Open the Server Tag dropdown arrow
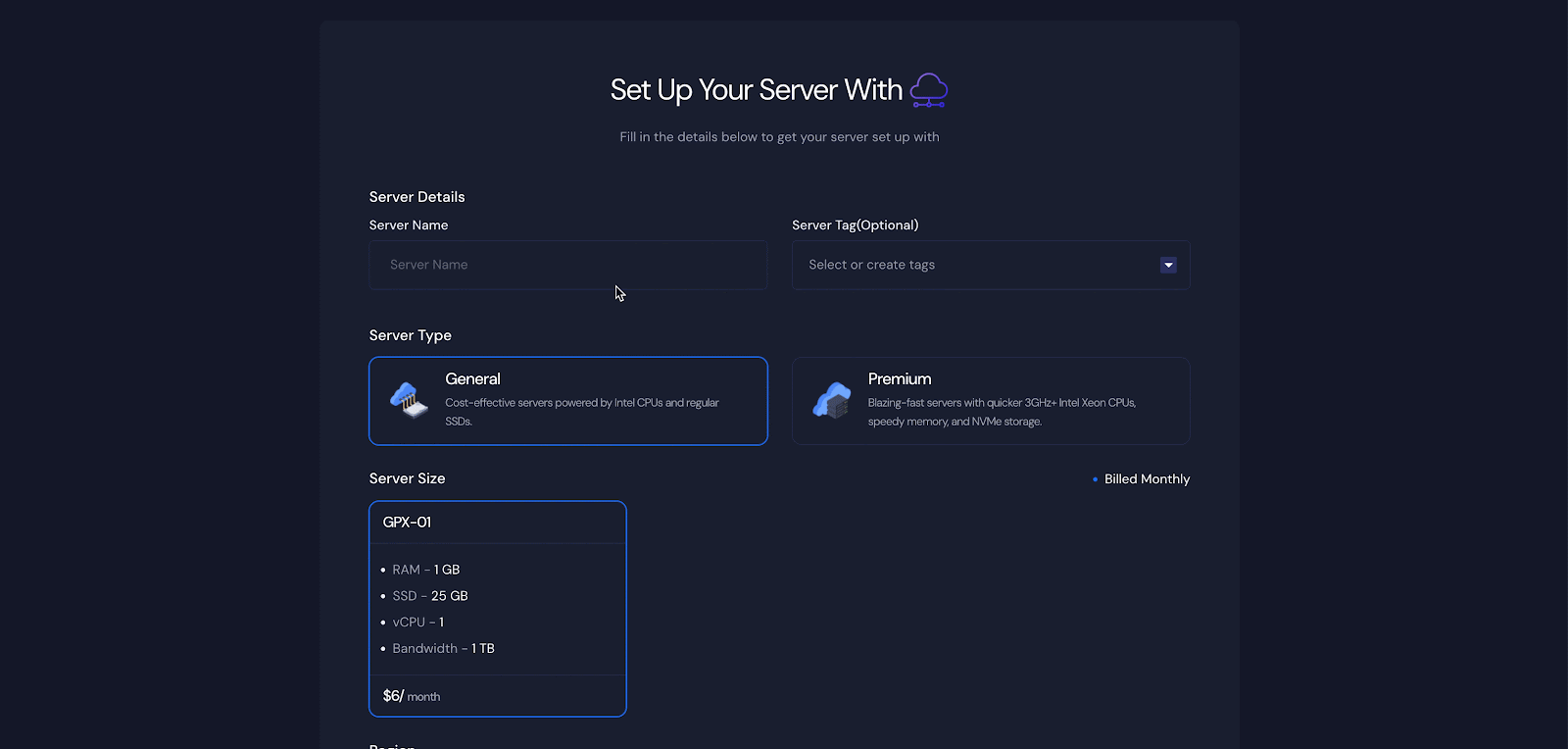Image resolution: width=1568 pixels, height=749 pixels. click(1167, 265)
